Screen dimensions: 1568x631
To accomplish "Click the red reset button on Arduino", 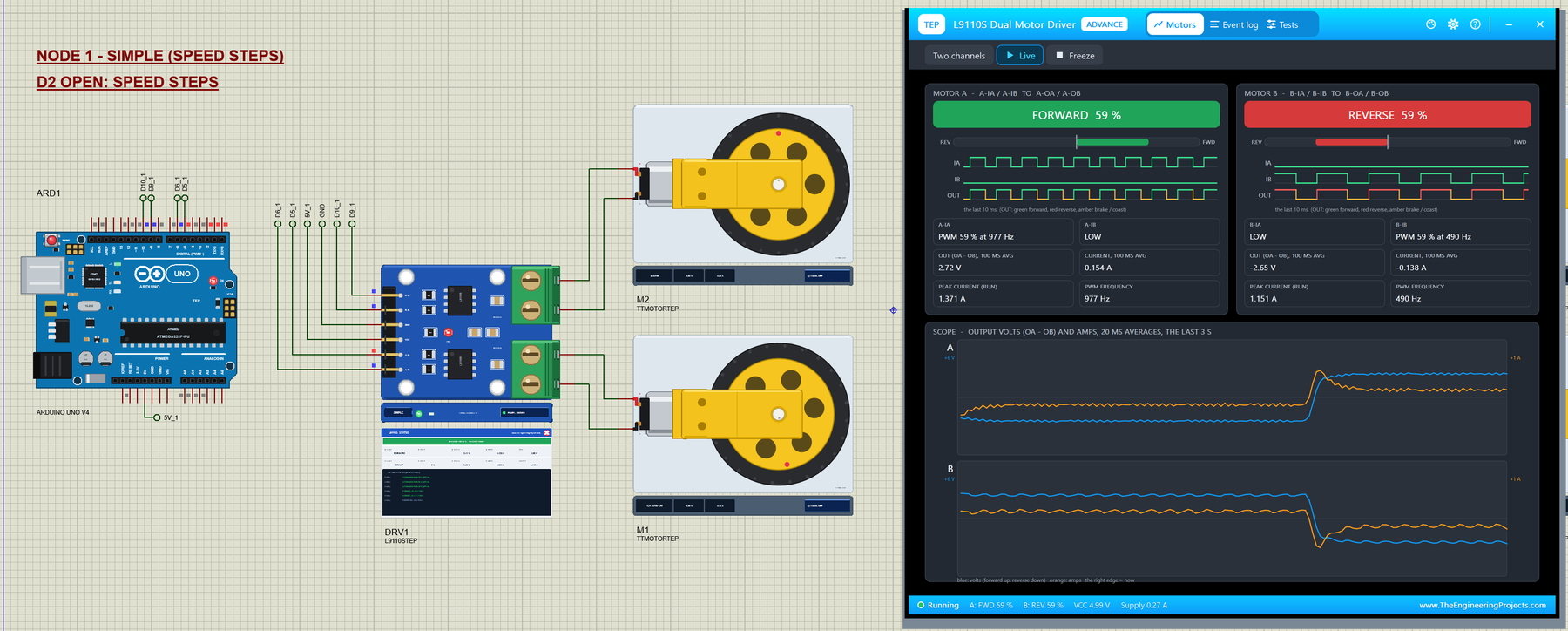I will coord(52,240).
